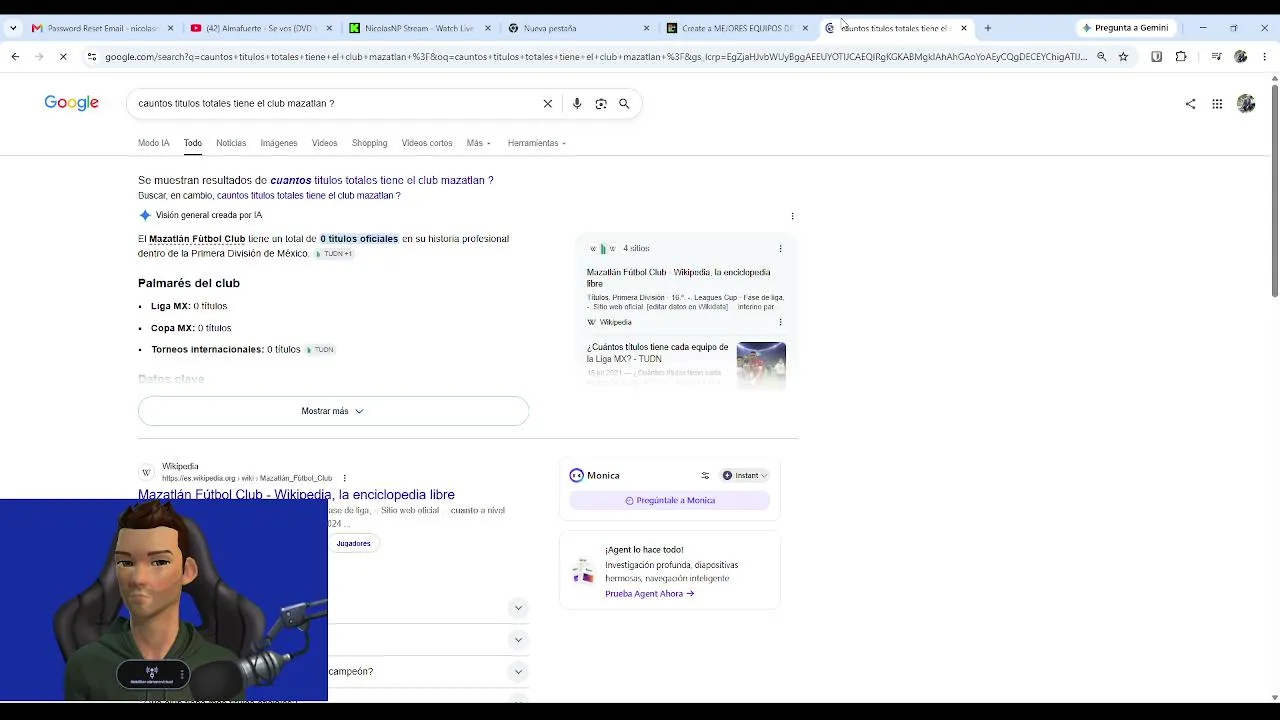The image size is (1280, 720).
Task: Switch to the Nueva pestaña tab
Action: 578,28
